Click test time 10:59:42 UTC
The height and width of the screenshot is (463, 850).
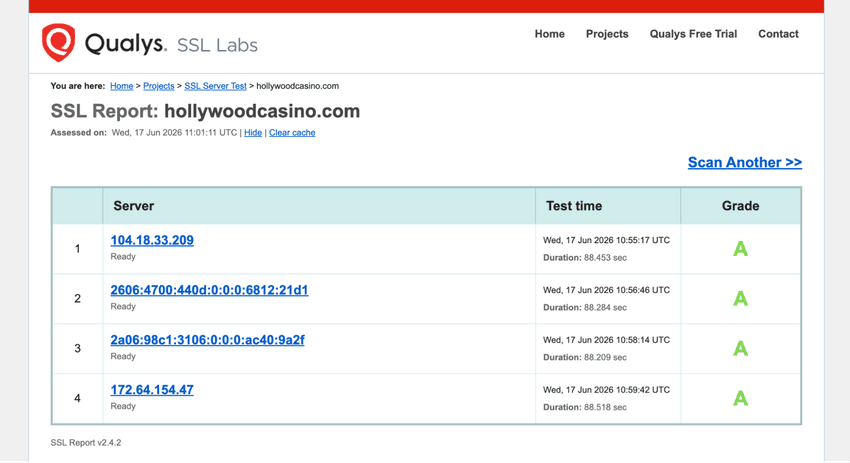[x=607, y=390]
